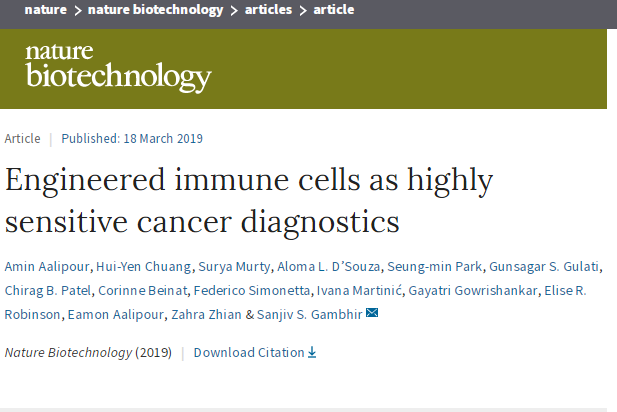Open the 'nature' breadcrumb link
The width and height of the screenshot is (617, 412).
(x=46, y=9)
